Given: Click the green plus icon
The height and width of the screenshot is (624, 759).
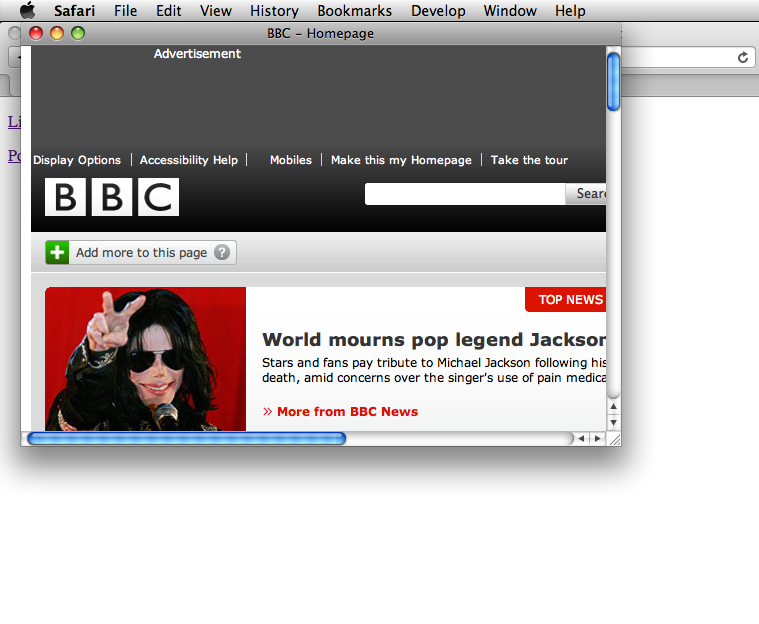Looking at the screenshot, I should pyautogui.click(x=57, y=252).
